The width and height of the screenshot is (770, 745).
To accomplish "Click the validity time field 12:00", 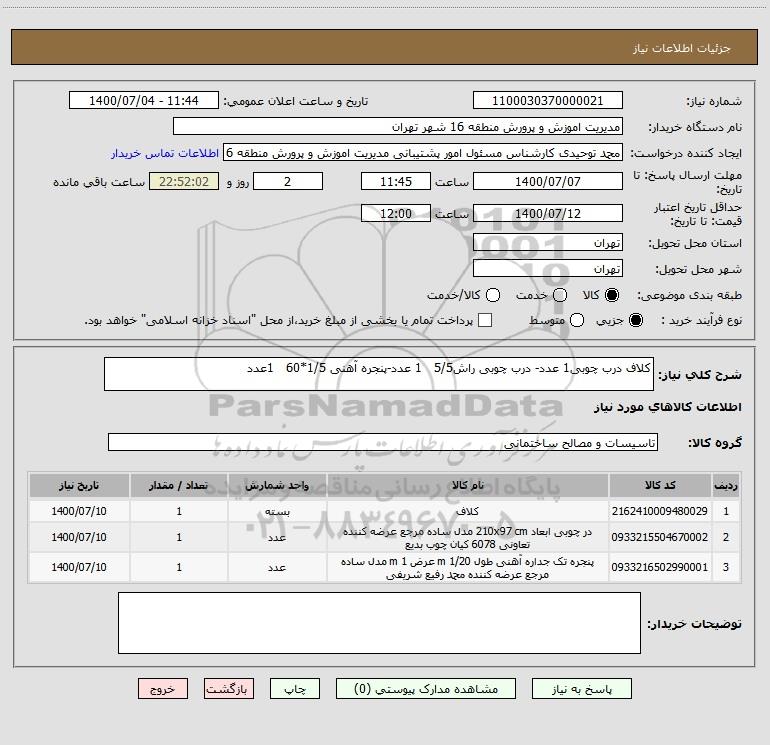I will coord(396,214).
